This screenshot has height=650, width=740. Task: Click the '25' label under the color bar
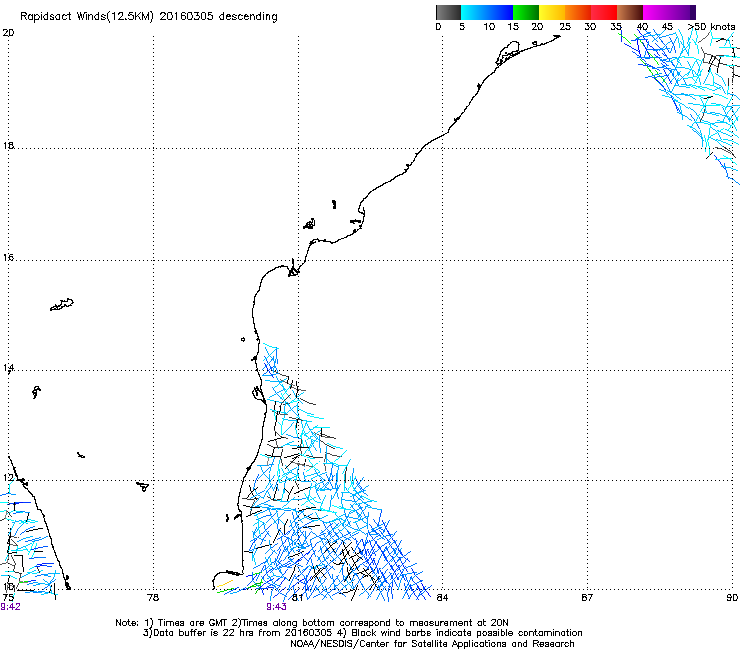(x=565, y=27)
